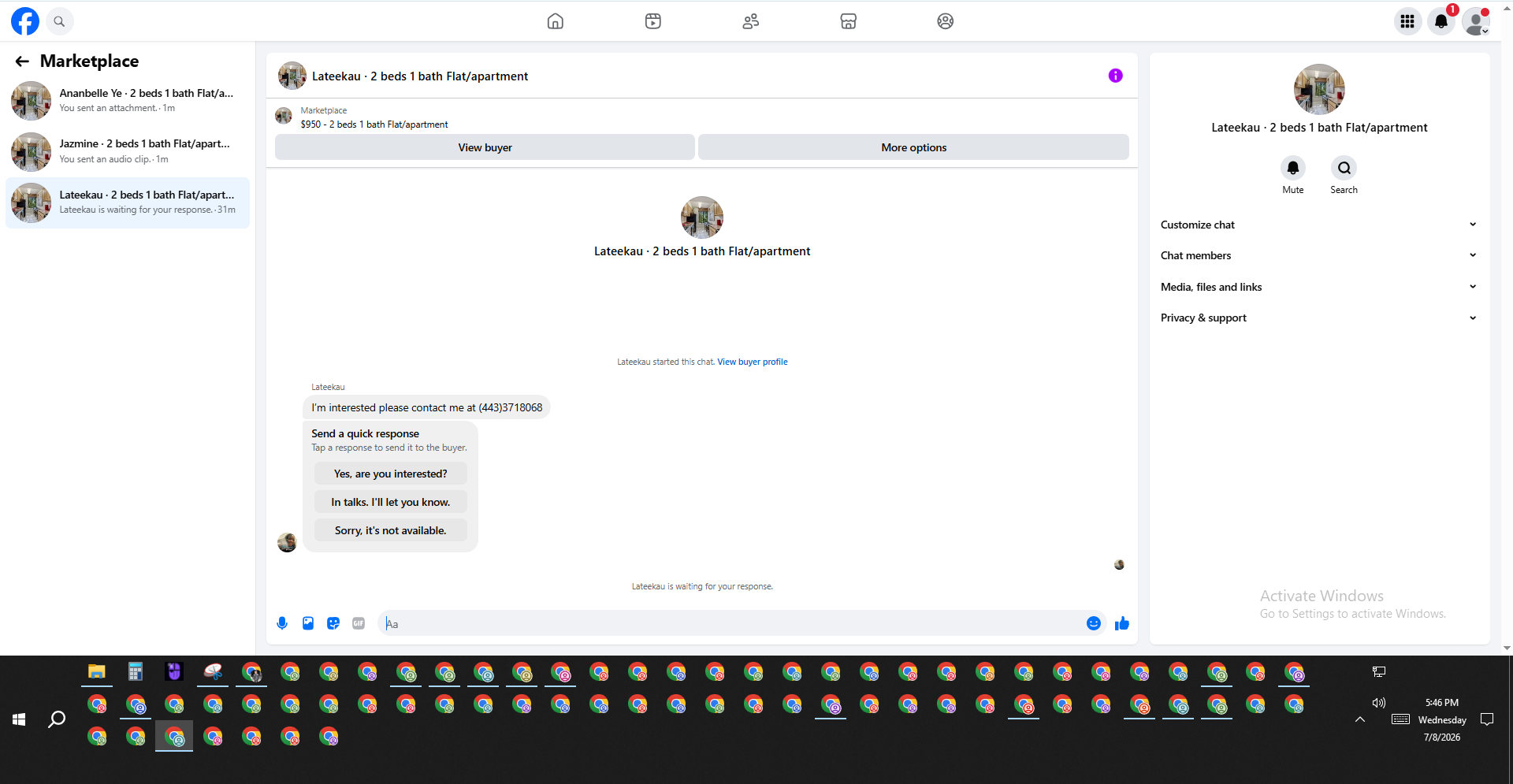This screenshot has width=1513, height=784.
Task: Open the touch keyboard tray icon
Action: pos(1400,719)
